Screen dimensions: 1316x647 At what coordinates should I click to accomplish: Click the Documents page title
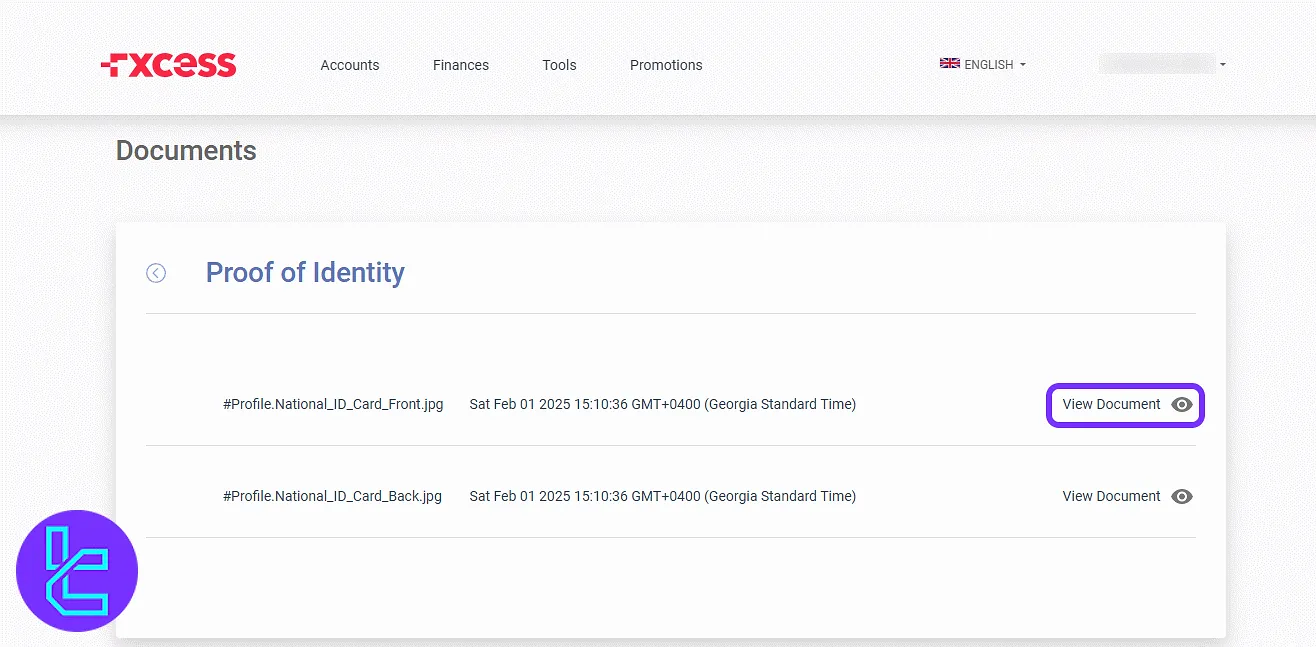(186, 151)
